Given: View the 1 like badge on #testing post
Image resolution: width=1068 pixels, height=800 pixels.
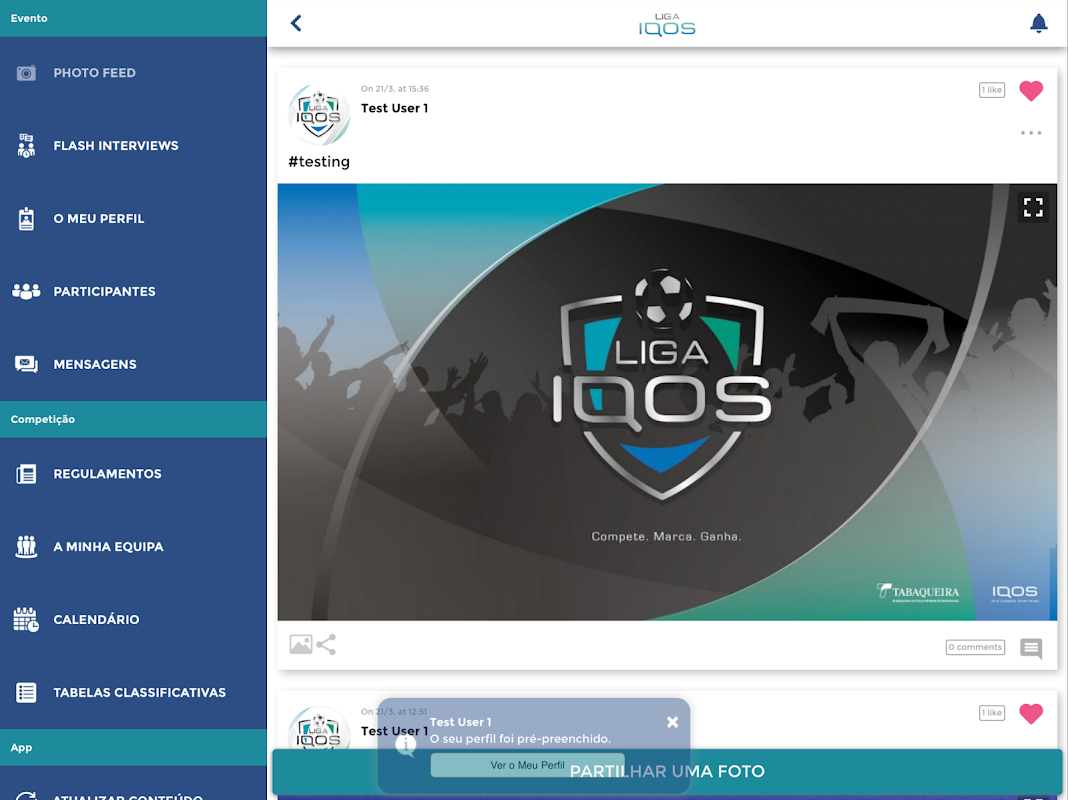Looking at the screenshot, I should (x=992, y=90).
